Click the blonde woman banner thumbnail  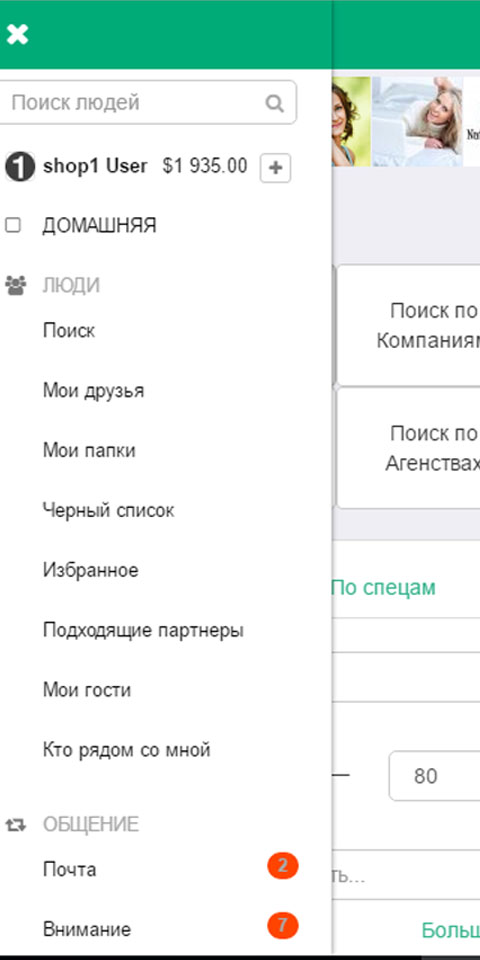point(418,121)
